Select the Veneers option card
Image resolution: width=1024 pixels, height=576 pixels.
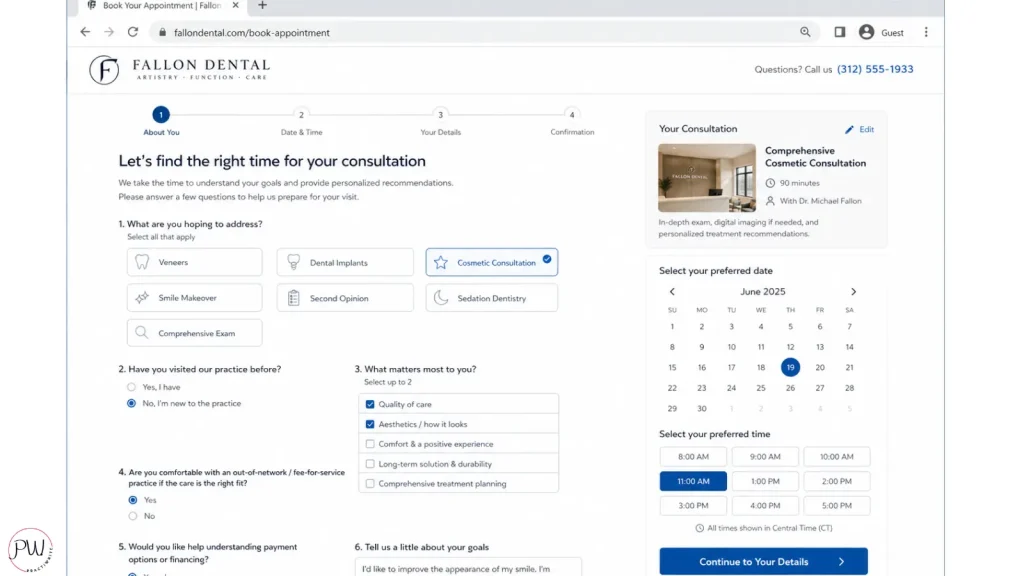click(195, 263)
